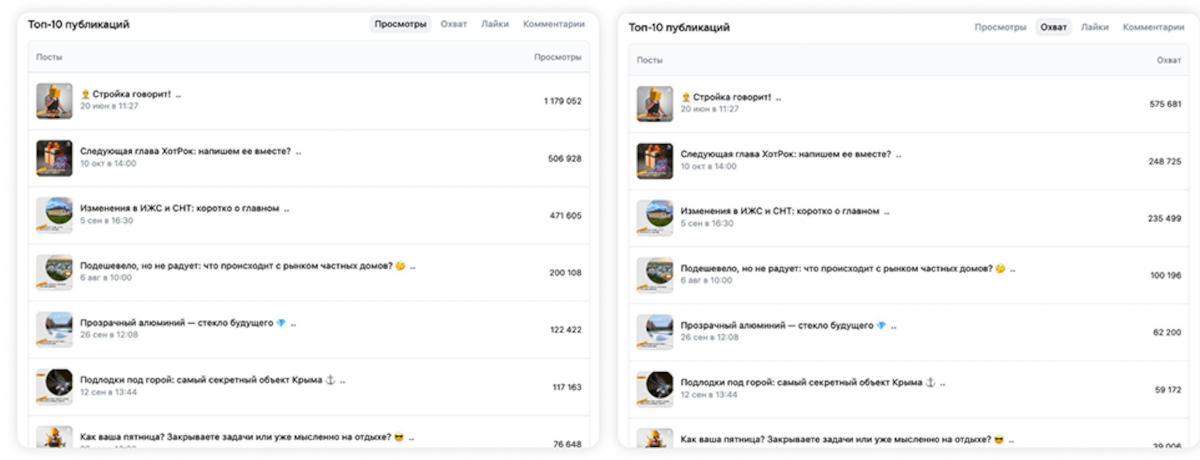
Task: Click the Охват column header in right table
Action: point(1168,60)
